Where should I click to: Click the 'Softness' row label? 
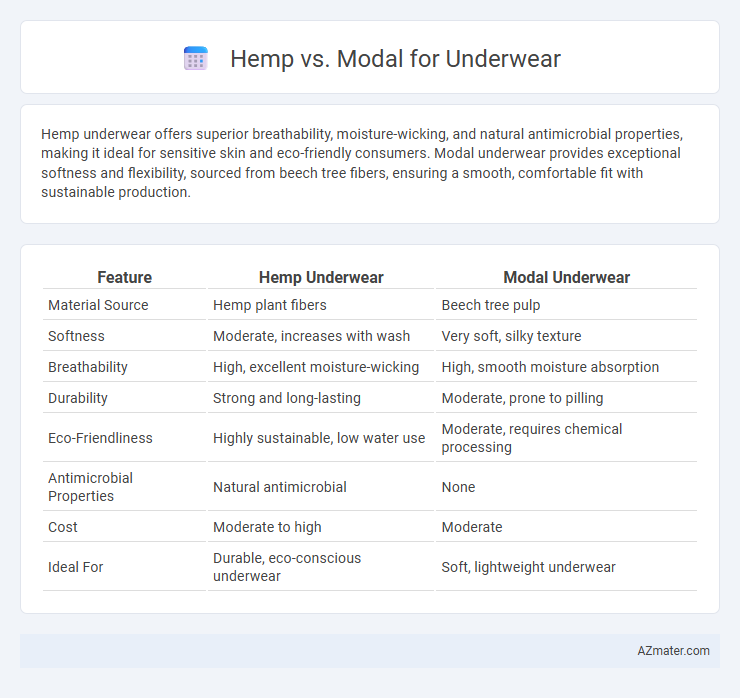click(76, 336)
